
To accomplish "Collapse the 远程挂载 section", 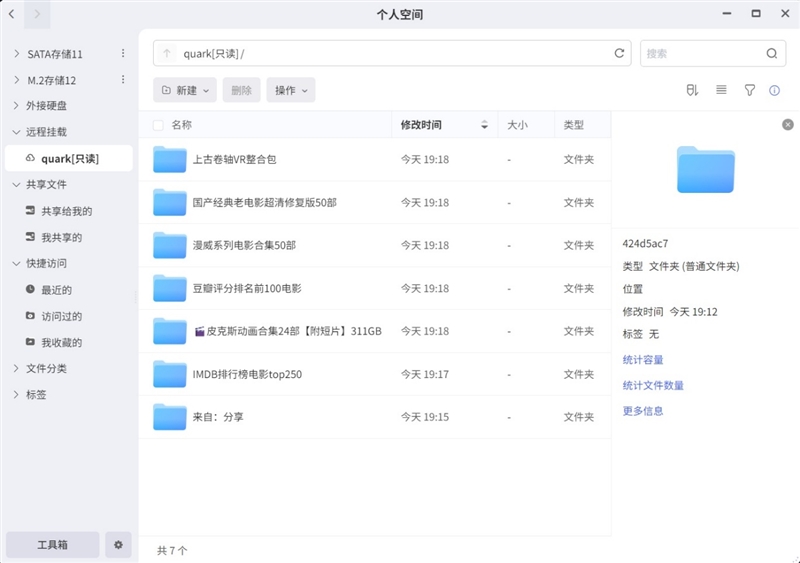I will [x=16, y=132].
